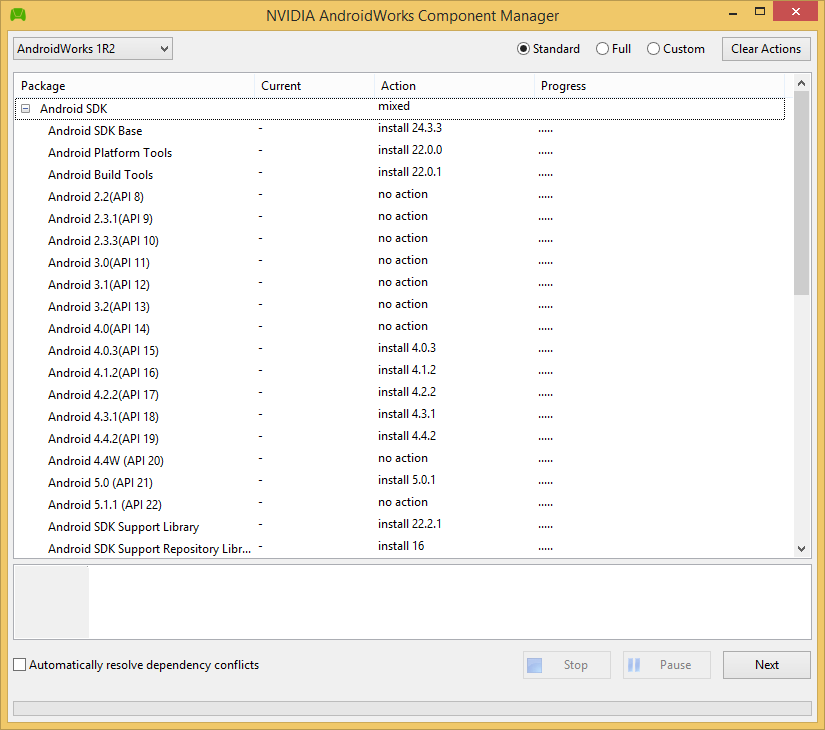Select the Android Build Tools row
Screen dimensions: 825x730
tap(400, 175)
